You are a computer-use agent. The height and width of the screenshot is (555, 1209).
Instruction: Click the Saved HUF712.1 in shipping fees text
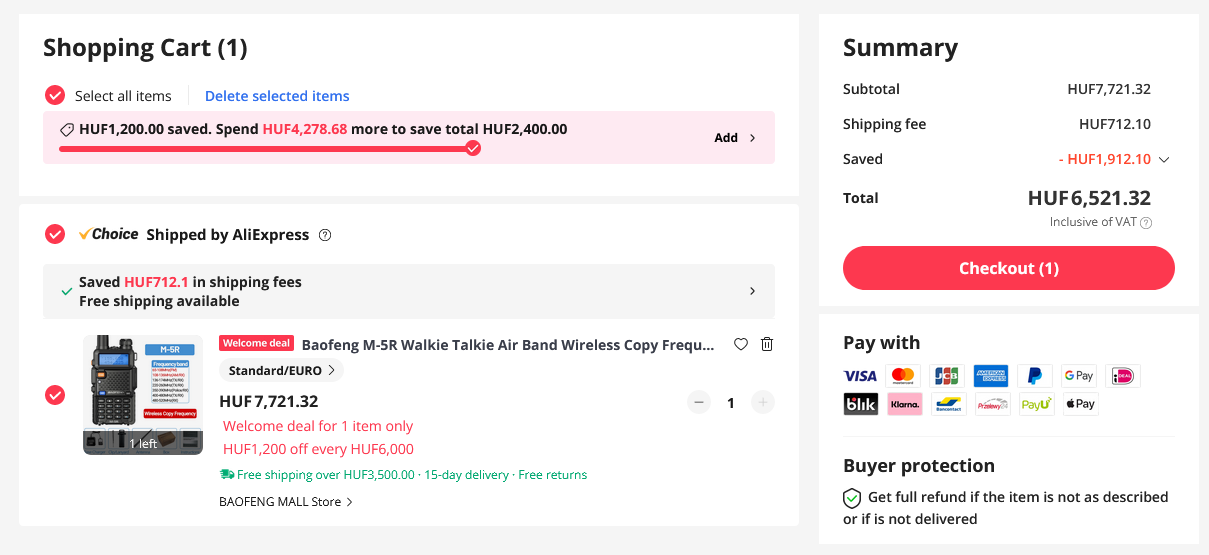(x=190, y=282)
